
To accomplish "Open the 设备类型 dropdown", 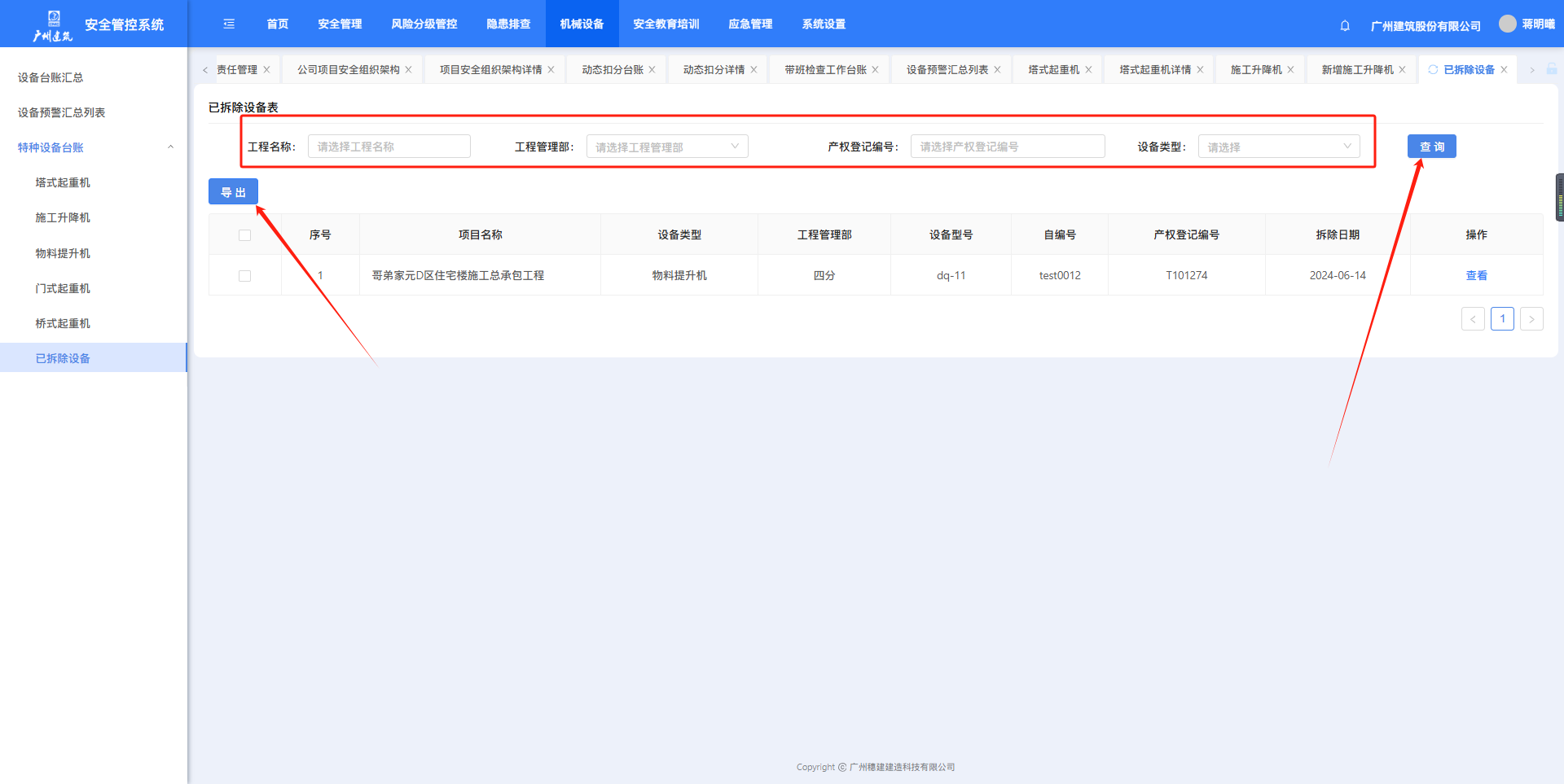I will tap(1278, 147).
